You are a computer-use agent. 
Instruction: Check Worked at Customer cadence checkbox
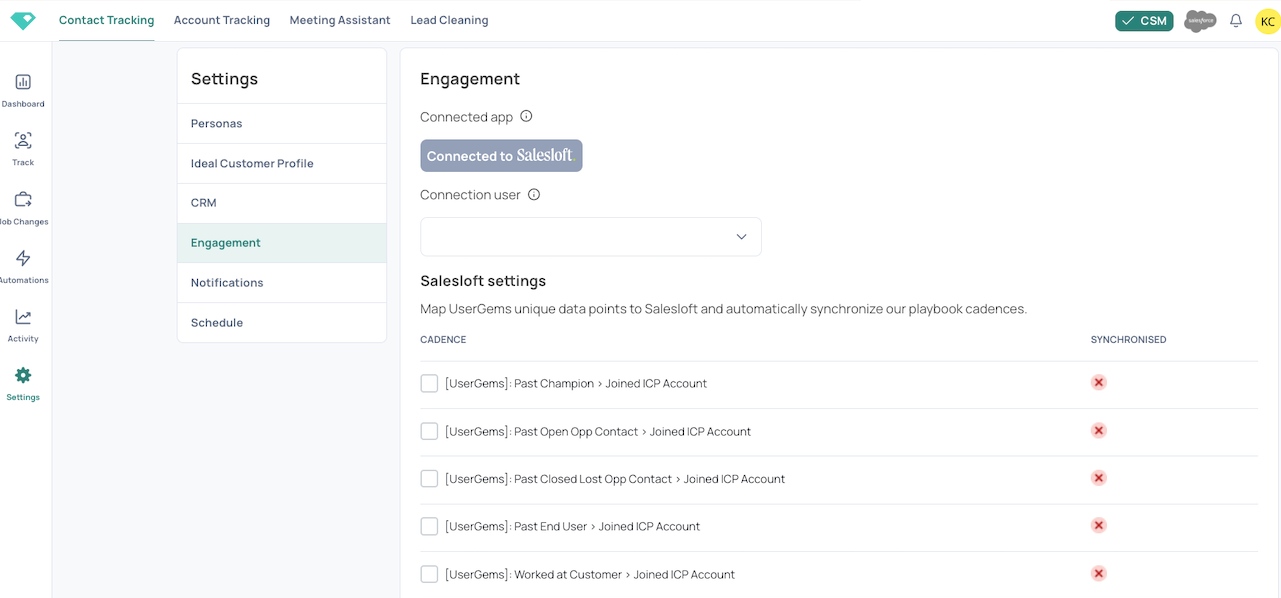[429, 574]
